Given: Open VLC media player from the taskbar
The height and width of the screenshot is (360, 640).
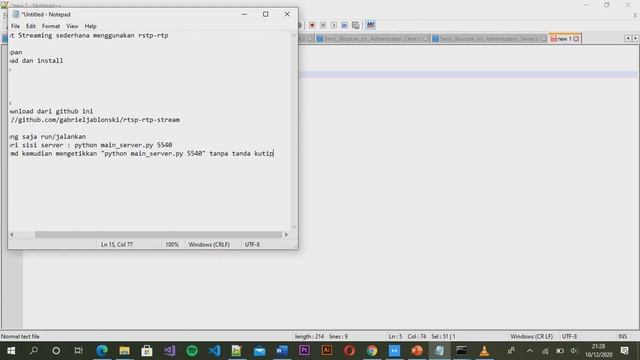Looking at the screenshot, I should coord(484,351).
